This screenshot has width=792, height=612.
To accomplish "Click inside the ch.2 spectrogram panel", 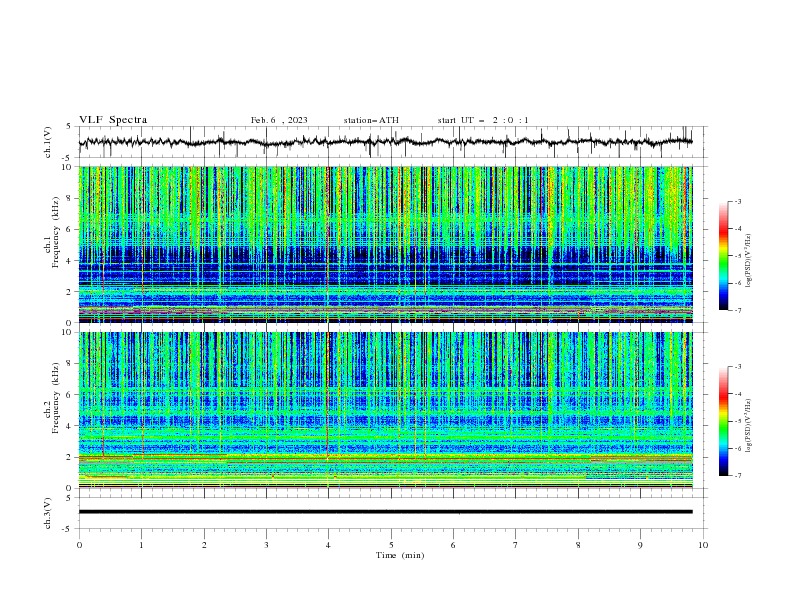I will (385, 410).
